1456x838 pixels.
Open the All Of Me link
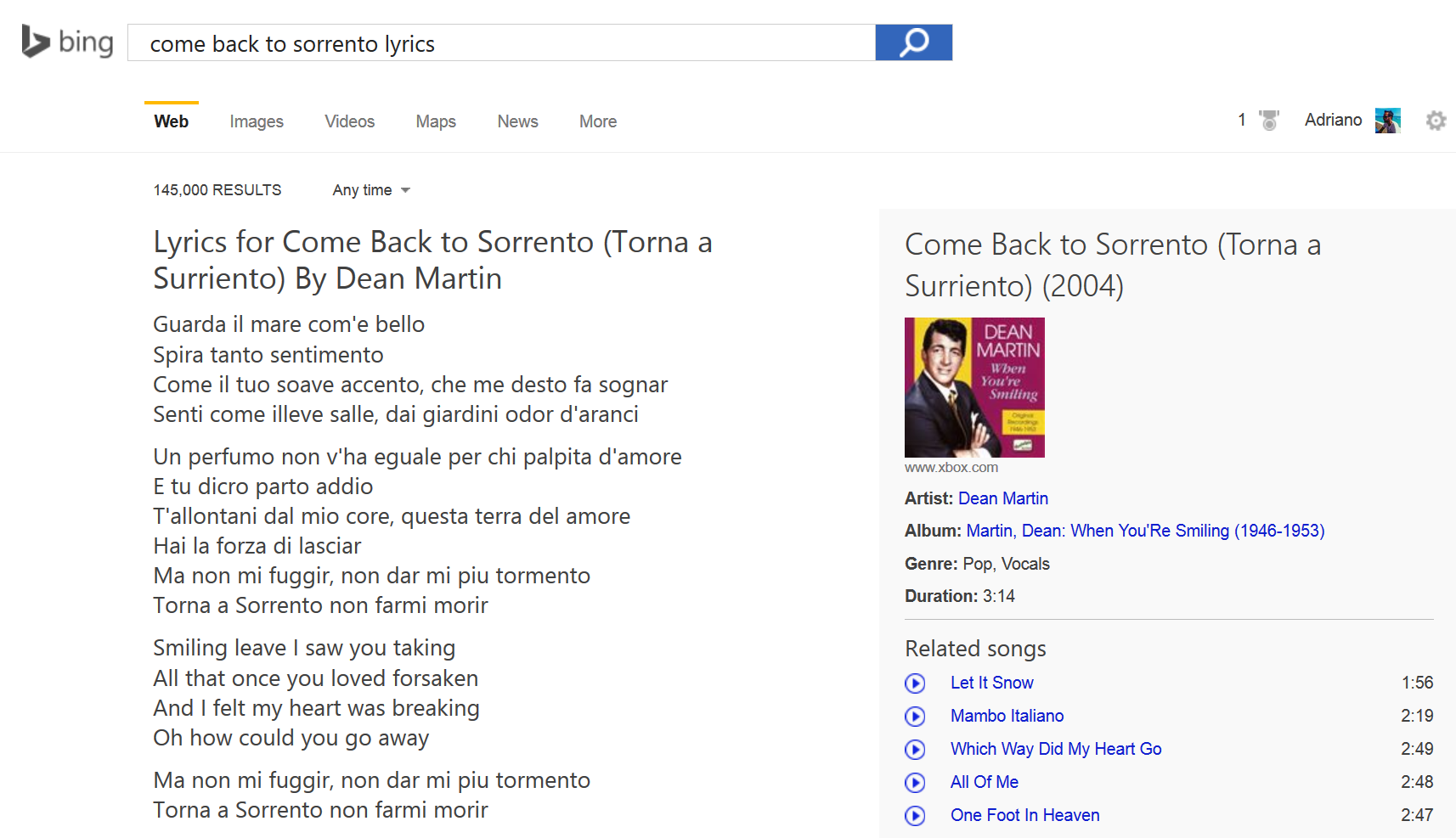click(x=984, y=782)
